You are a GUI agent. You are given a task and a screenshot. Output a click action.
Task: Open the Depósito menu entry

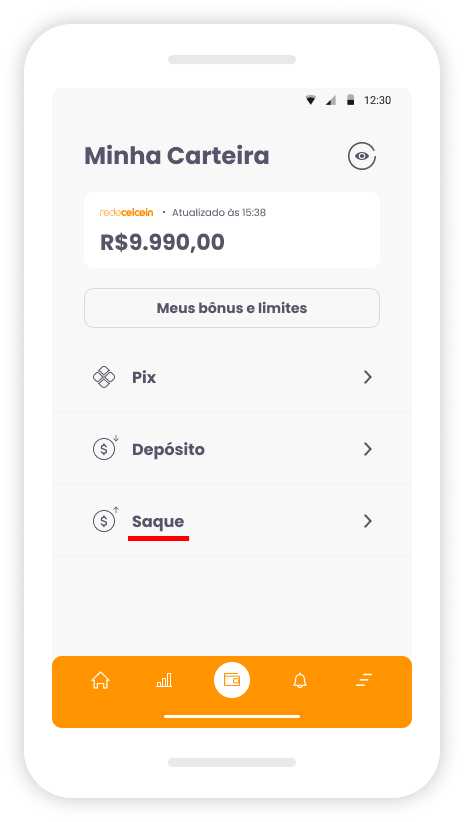(x=232, y=449)
